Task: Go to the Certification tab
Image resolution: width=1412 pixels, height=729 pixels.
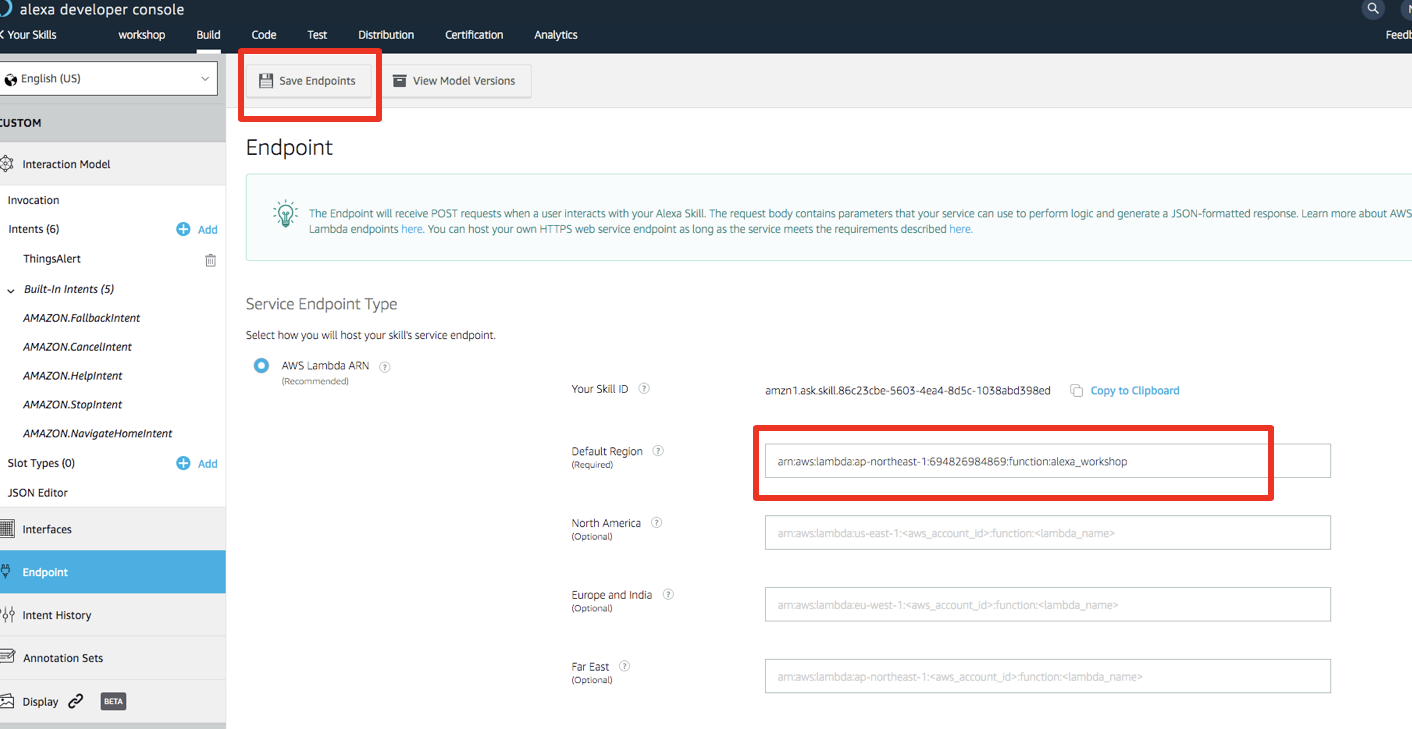Action: (x=474, y=35)
